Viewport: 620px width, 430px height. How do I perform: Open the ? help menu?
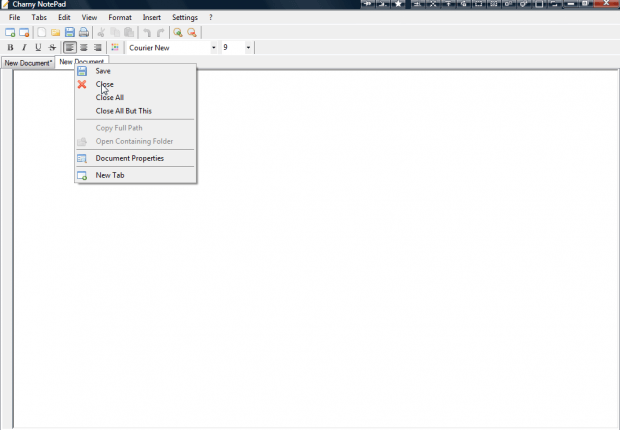210,17
